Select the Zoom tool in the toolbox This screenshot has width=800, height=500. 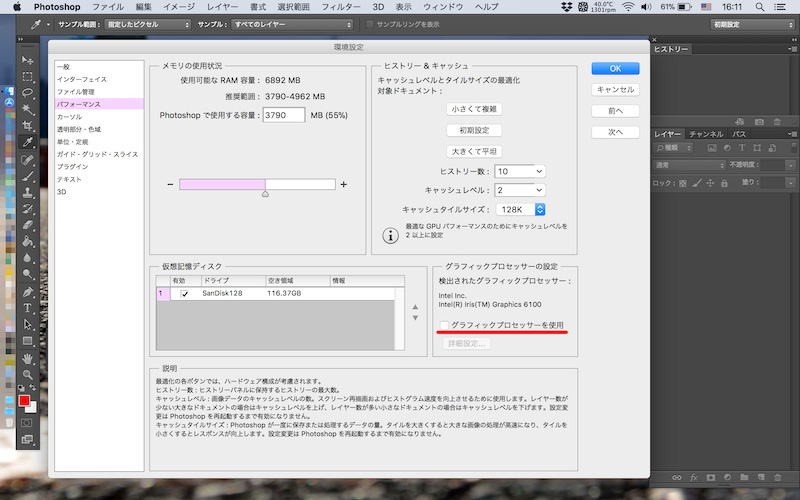pyautogui.click(x=28, y=375)
